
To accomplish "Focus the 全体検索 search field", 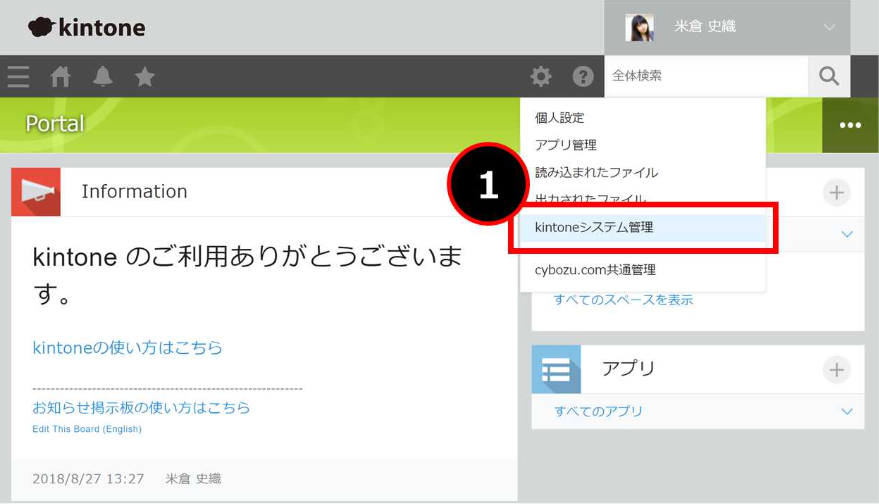I will [x=705, y=76].
